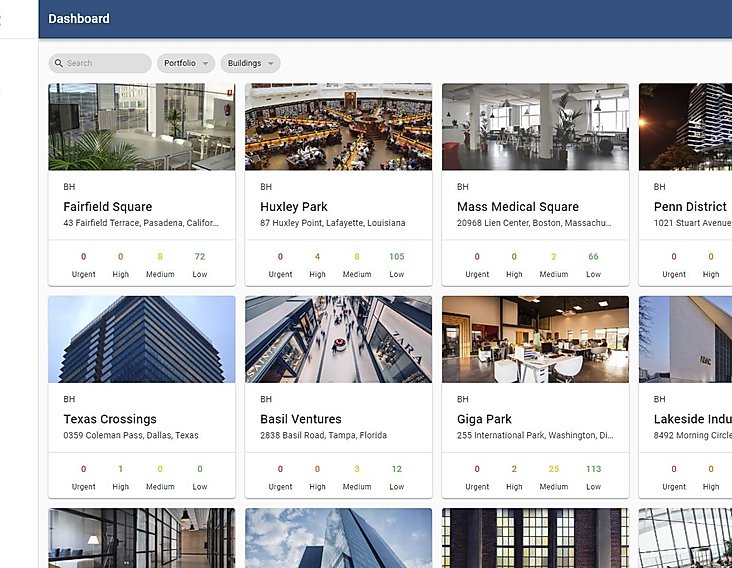Select the Texas Crossings title
The height and width of the screenshot is (568, 732).
(110, 419)
